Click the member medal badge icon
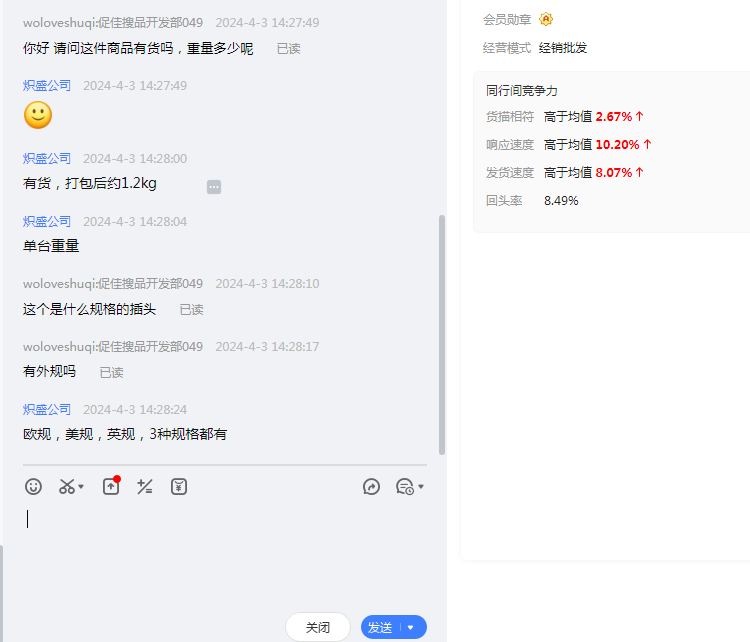This screenshot has width=750, height=642. coord(546,19)
